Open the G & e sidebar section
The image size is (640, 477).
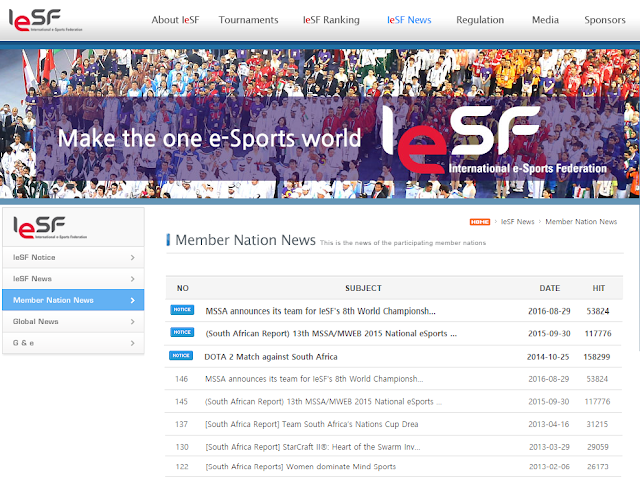(x=73, y=343)
